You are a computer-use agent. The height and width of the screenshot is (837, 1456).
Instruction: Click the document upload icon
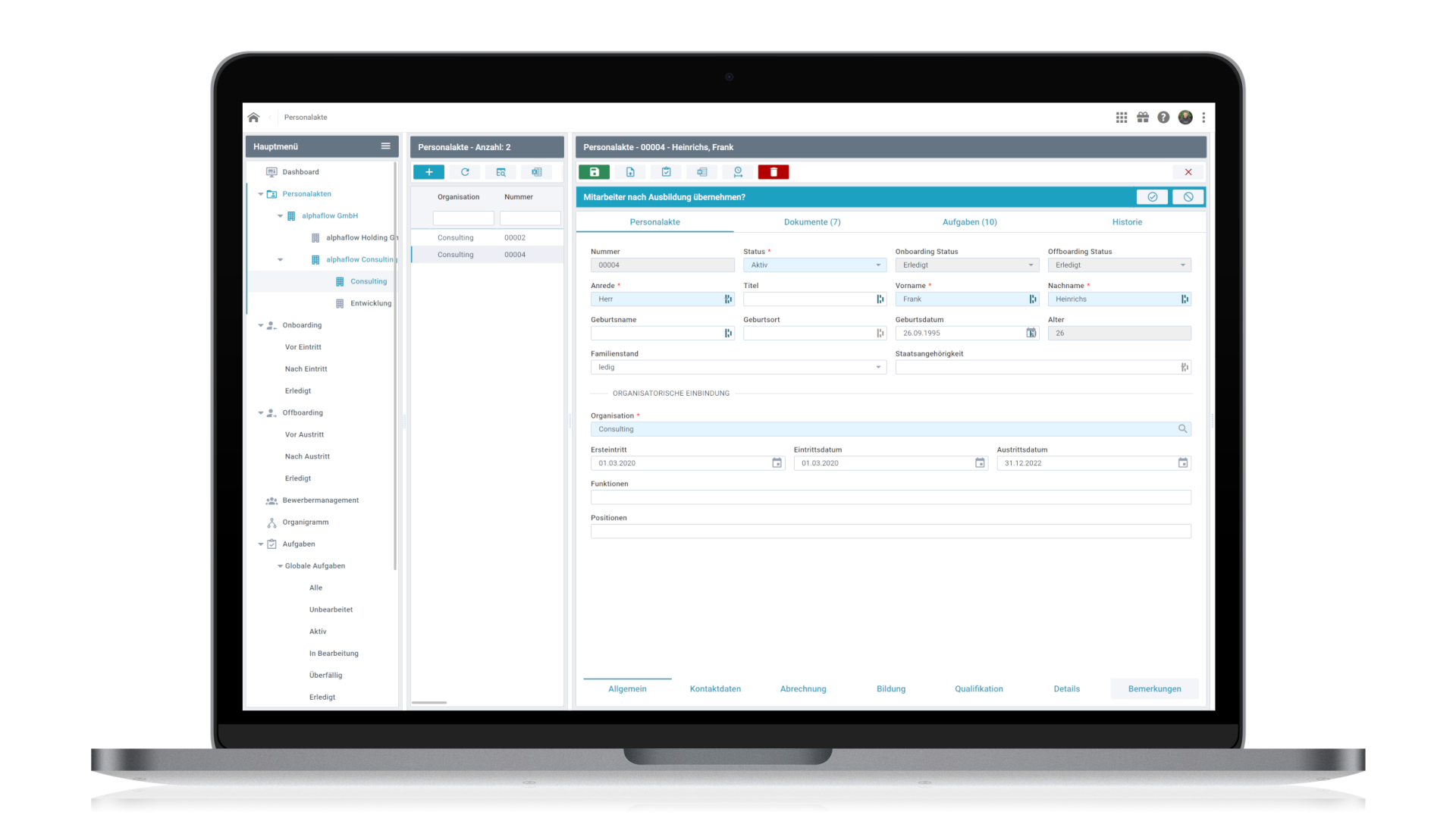[630, 172]
